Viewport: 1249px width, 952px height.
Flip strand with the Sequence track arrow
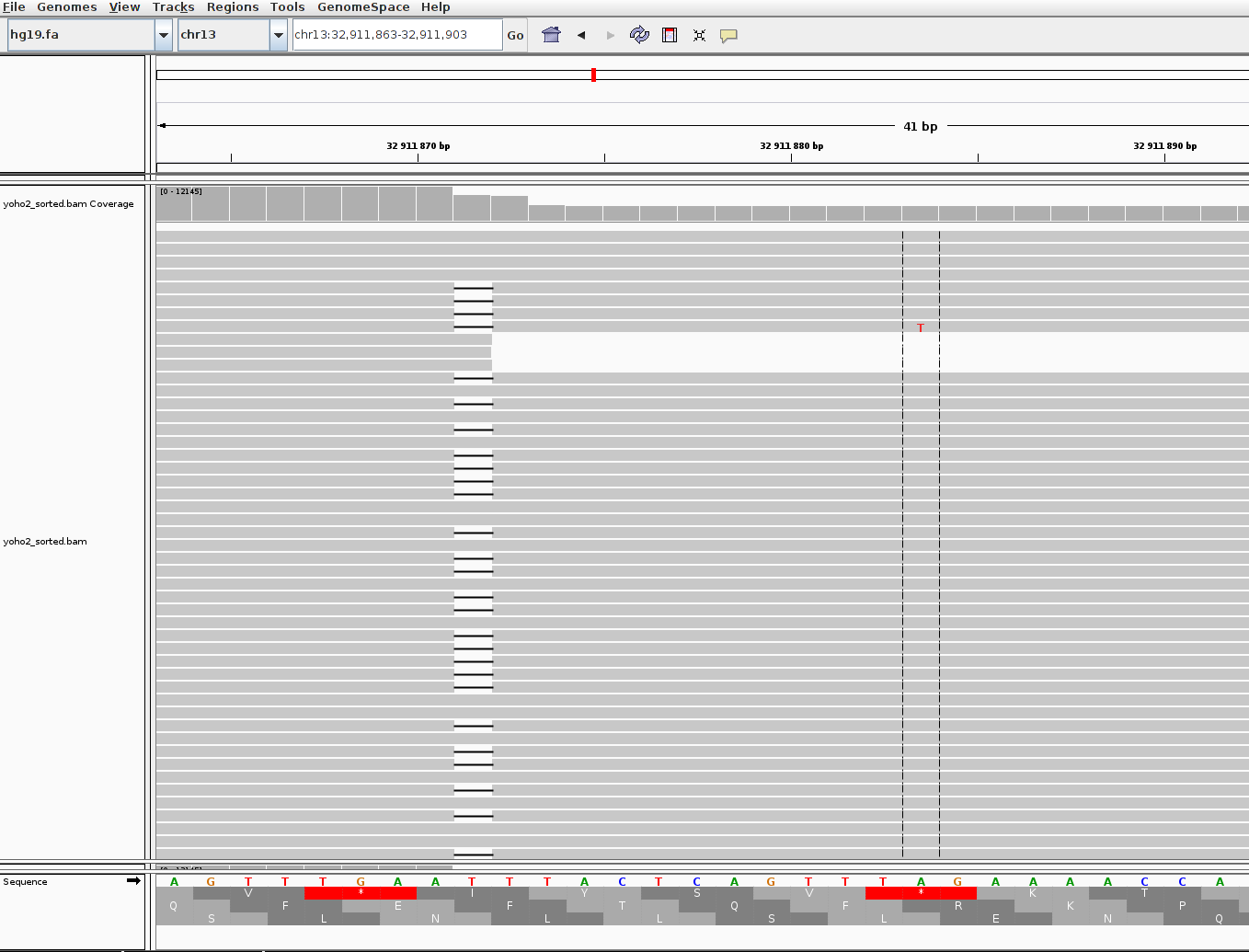pyautogui.click(x=133, y=881)
